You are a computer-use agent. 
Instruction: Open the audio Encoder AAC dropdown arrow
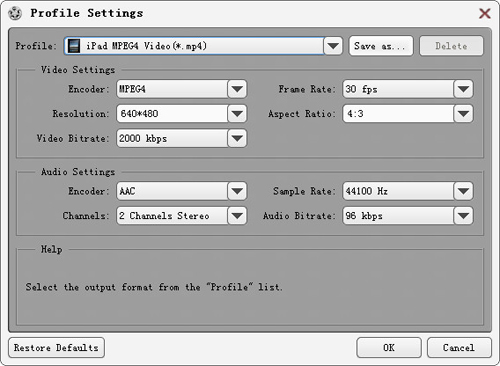[237, 191]
